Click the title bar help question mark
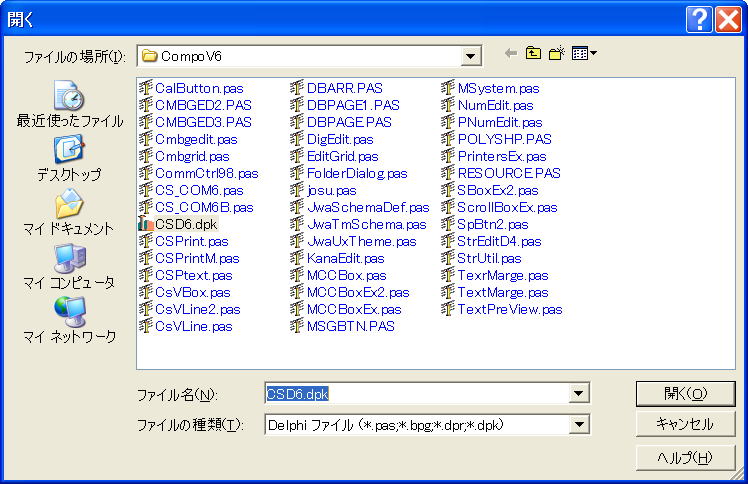The width and height of the screenshot is (748, 484). (699, 20)
